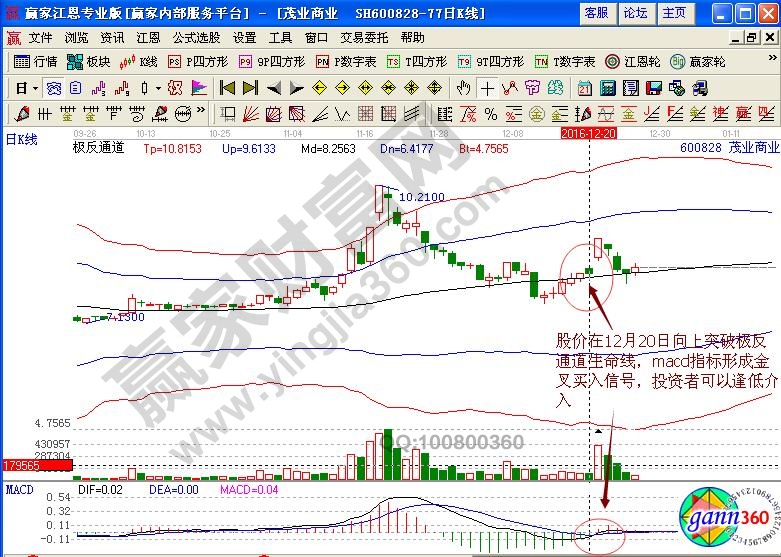Click the Up=9.6133 value
The width and height of the screenshot is (781, 557).
pyautogui.click(x=249, y=148)
